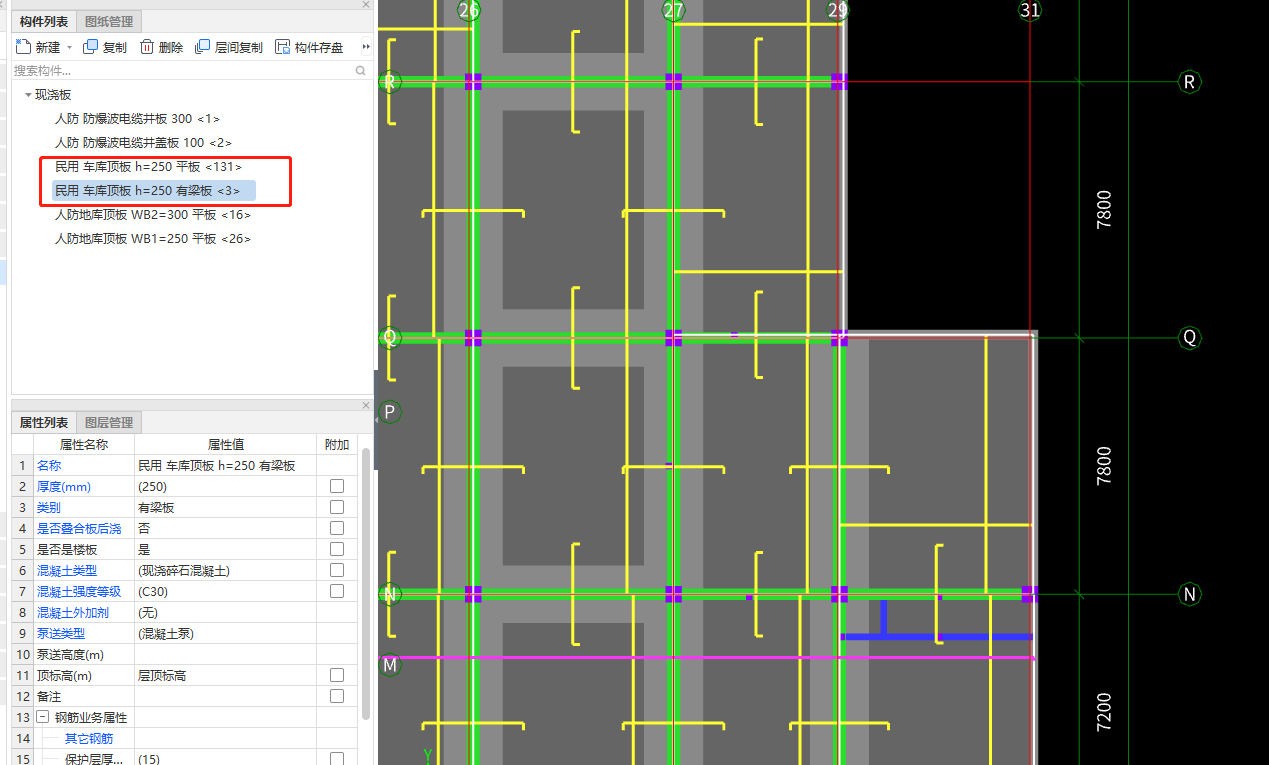Click top axis bubble 26
Screen dimensions: 1269x765
coord(468,10)
